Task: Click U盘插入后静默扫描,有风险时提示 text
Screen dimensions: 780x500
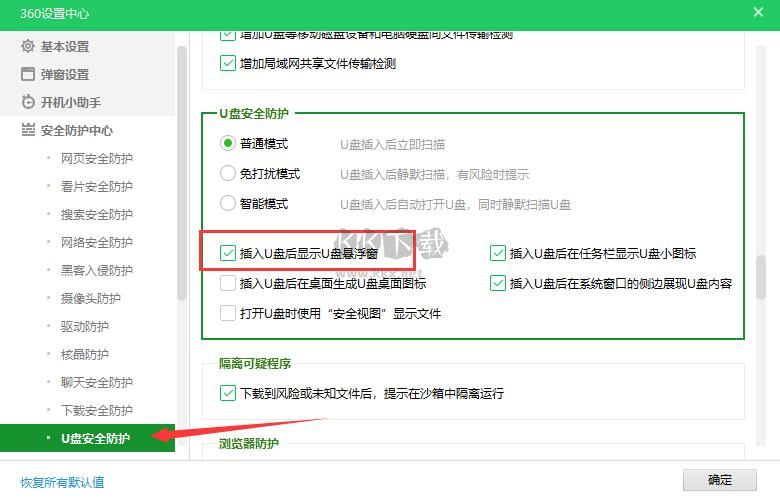Action: 434,175
